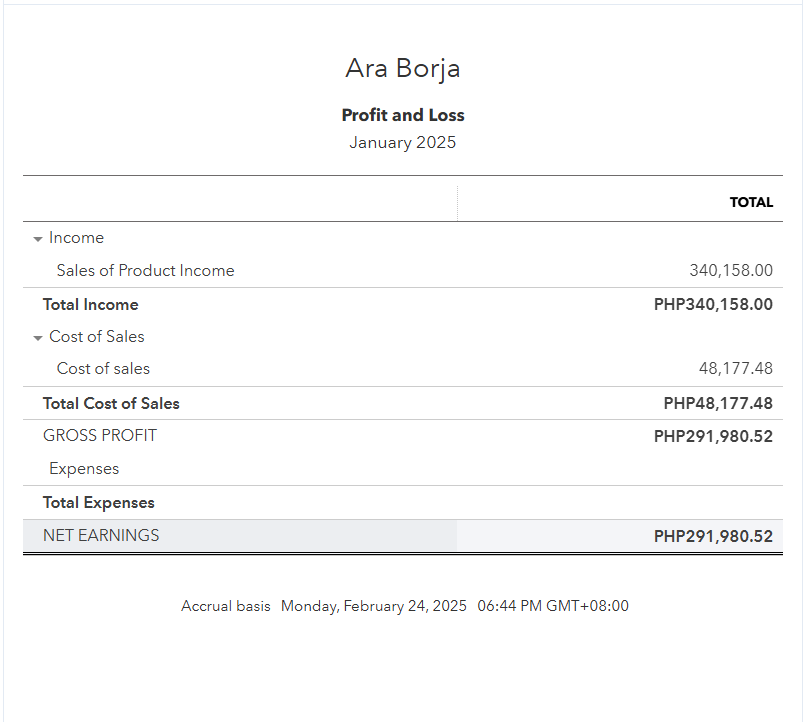The width and height of the screenshot is (803, 722).
Task: Select the NET EARNINGS row label
Action: 101,536
